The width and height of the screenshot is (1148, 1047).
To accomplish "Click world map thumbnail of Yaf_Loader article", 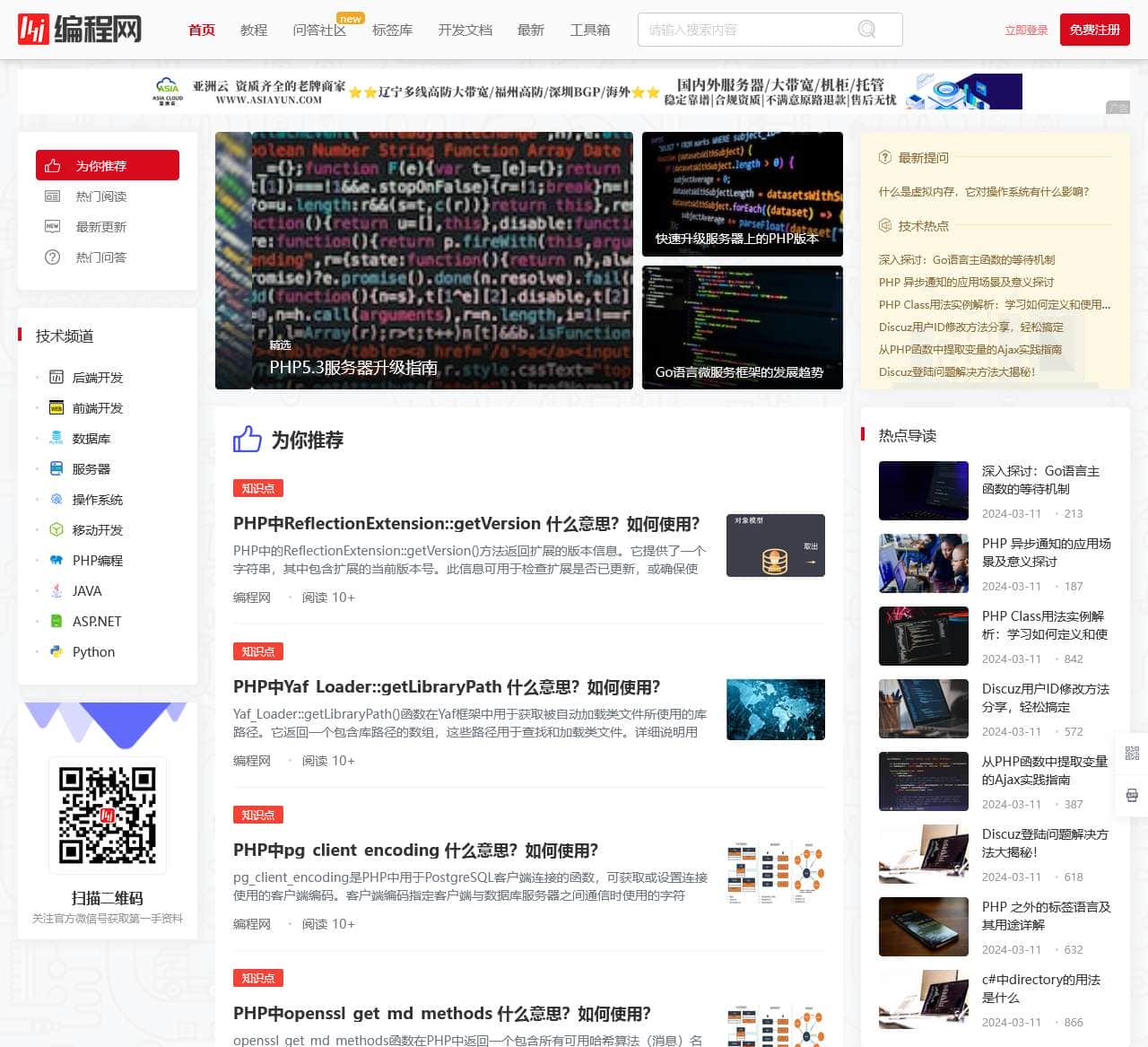I will (776, 709).
